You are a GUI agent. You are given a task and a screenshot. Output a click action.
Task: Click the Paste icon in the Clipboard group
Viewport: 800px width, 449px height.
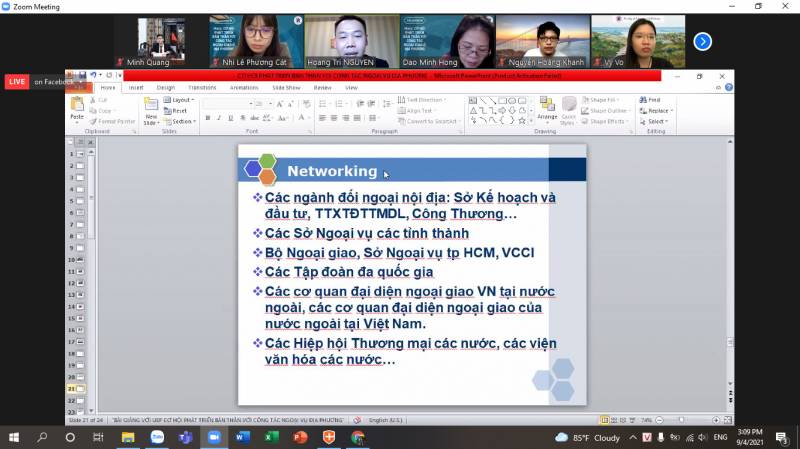click(x=76, y=106)
